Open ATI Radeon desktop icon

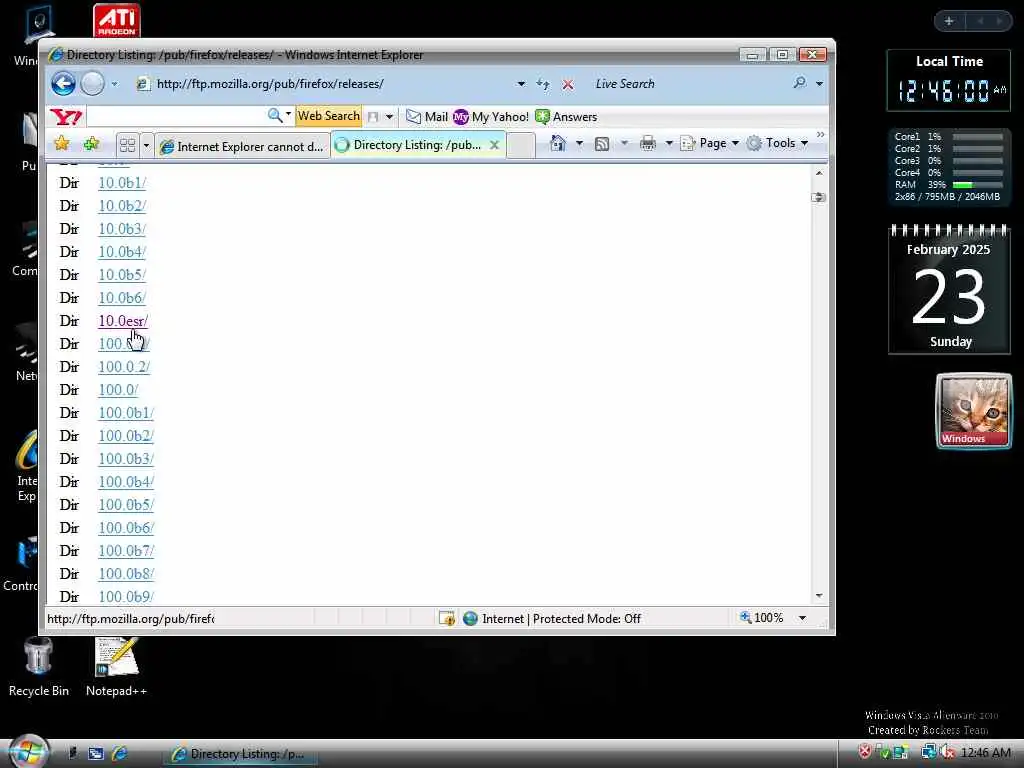[117, 21]
